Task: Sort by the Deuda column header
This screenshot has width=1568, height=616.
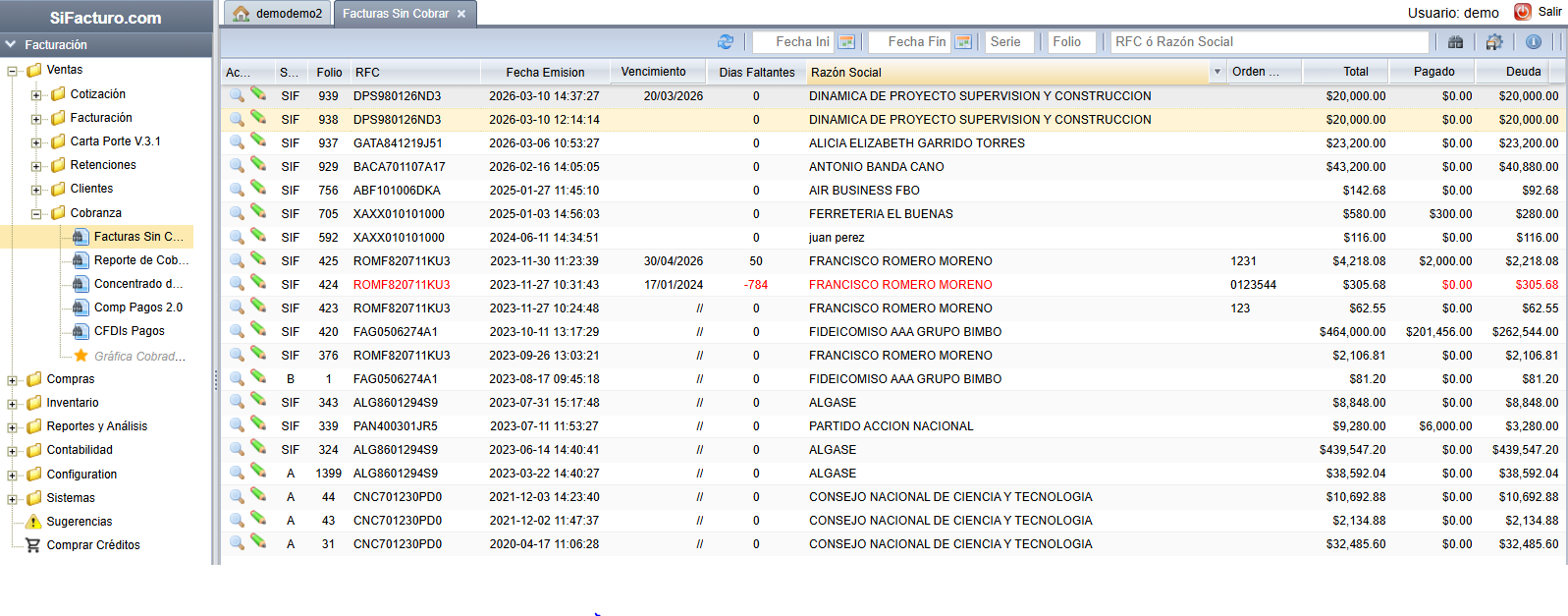Action: pyautogui.click(x=1523, y=72)
